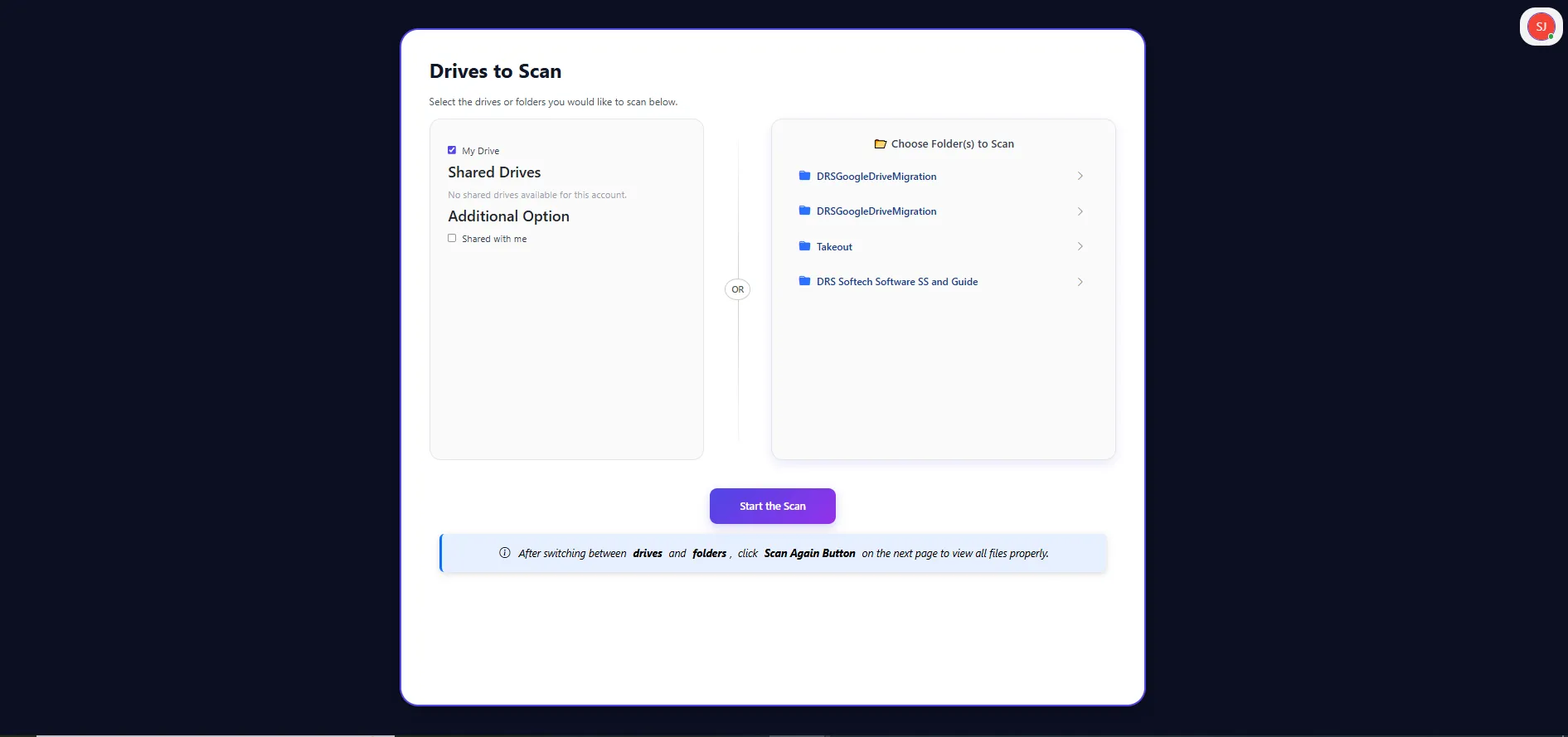Screen dimensions: 1568x737
Task: Expand the Takeout folder chevron
Action: [x=1080, y=246]
